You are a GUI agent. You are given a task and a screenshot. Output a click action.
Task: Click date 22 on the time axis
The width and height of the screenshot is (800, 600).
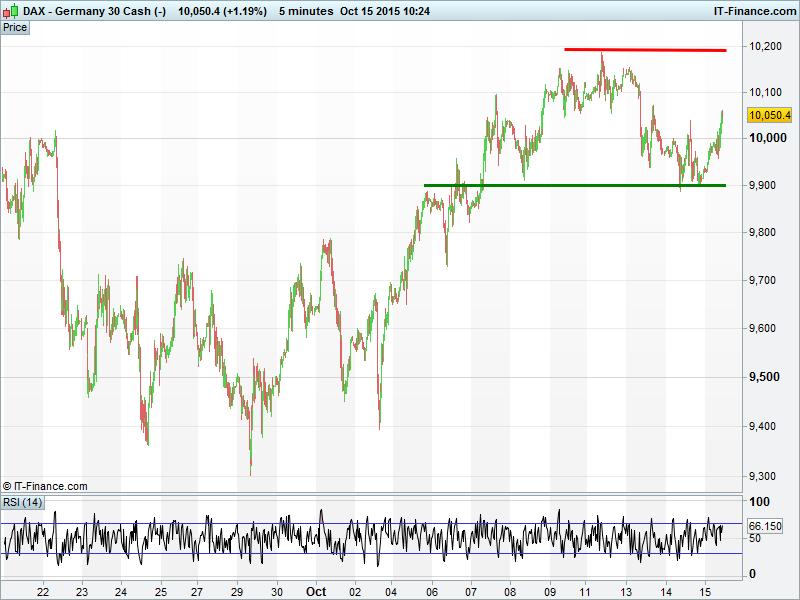43,591
